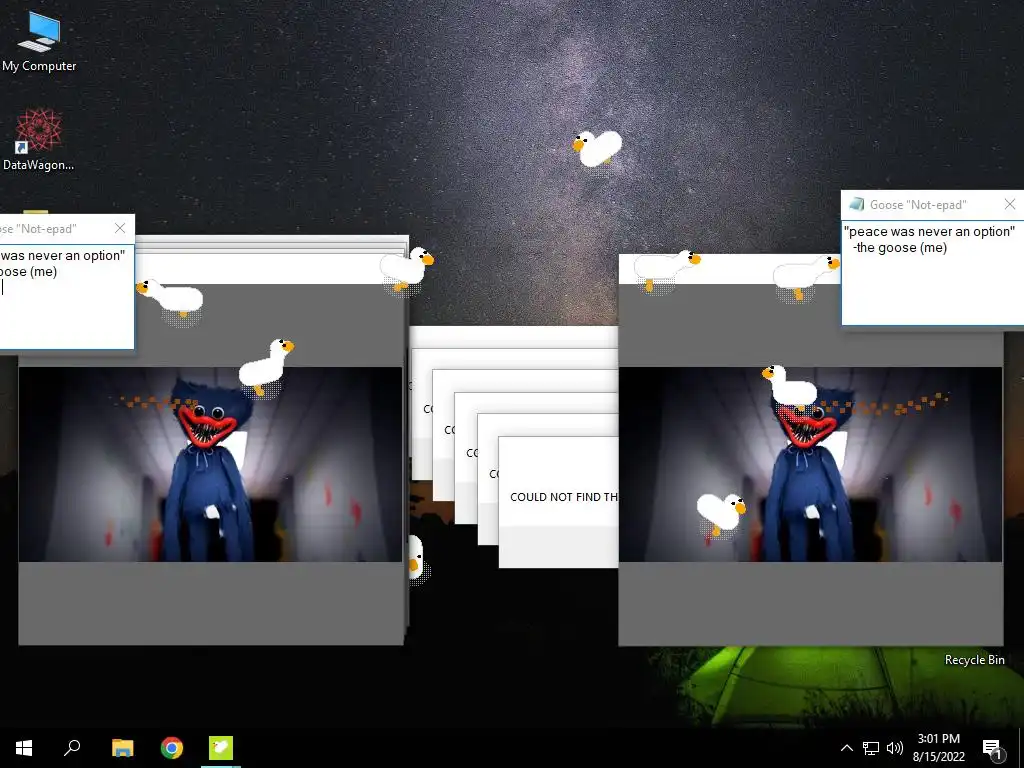The height and width of the screenshot is (768, 1024).
Task: Click the right Goose Not-epad title icon
Action: pos(856,204)
